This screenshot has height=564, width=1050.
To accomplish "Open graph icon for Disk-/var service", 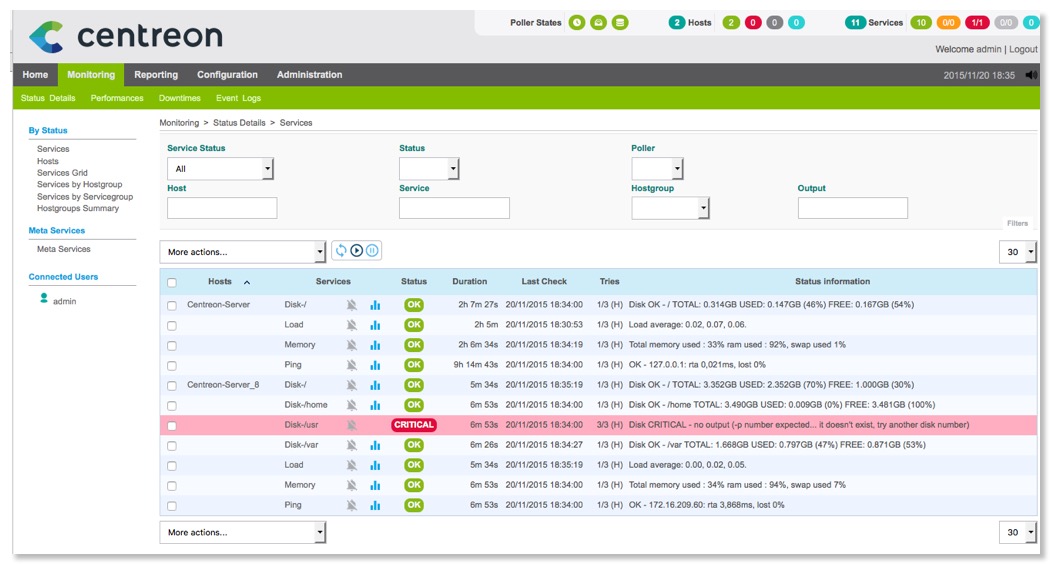I will [x=375, y=445].
